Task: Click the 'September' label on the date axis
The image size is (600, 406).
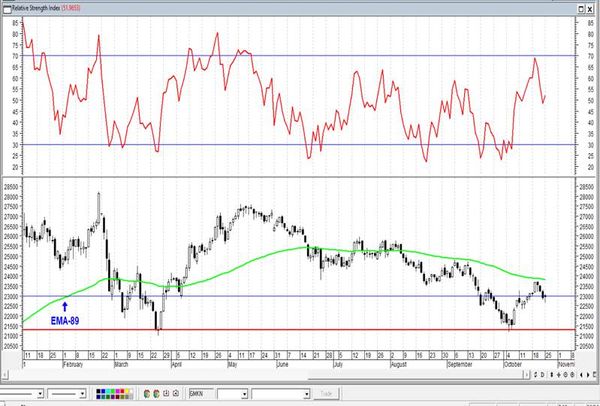Action: coord(460,365)
